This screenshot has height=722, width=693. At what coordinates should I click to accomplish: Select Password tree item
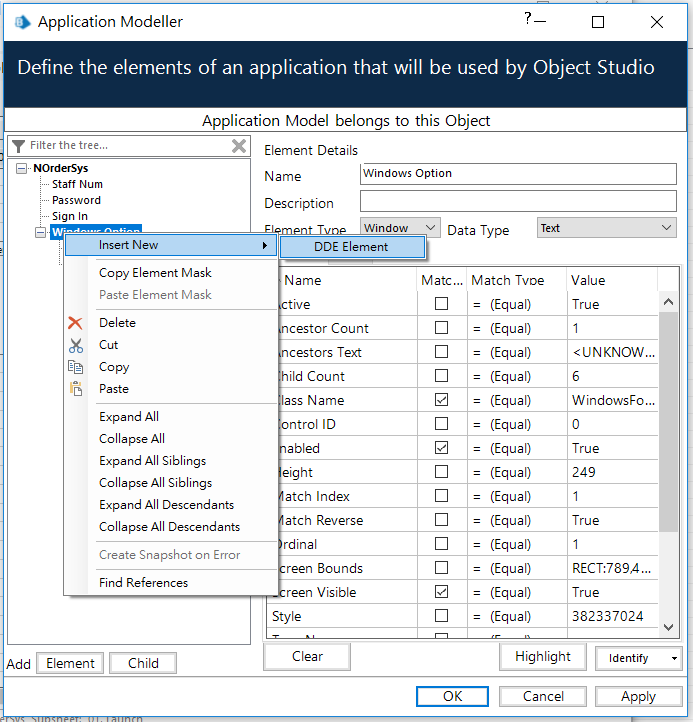76,200
